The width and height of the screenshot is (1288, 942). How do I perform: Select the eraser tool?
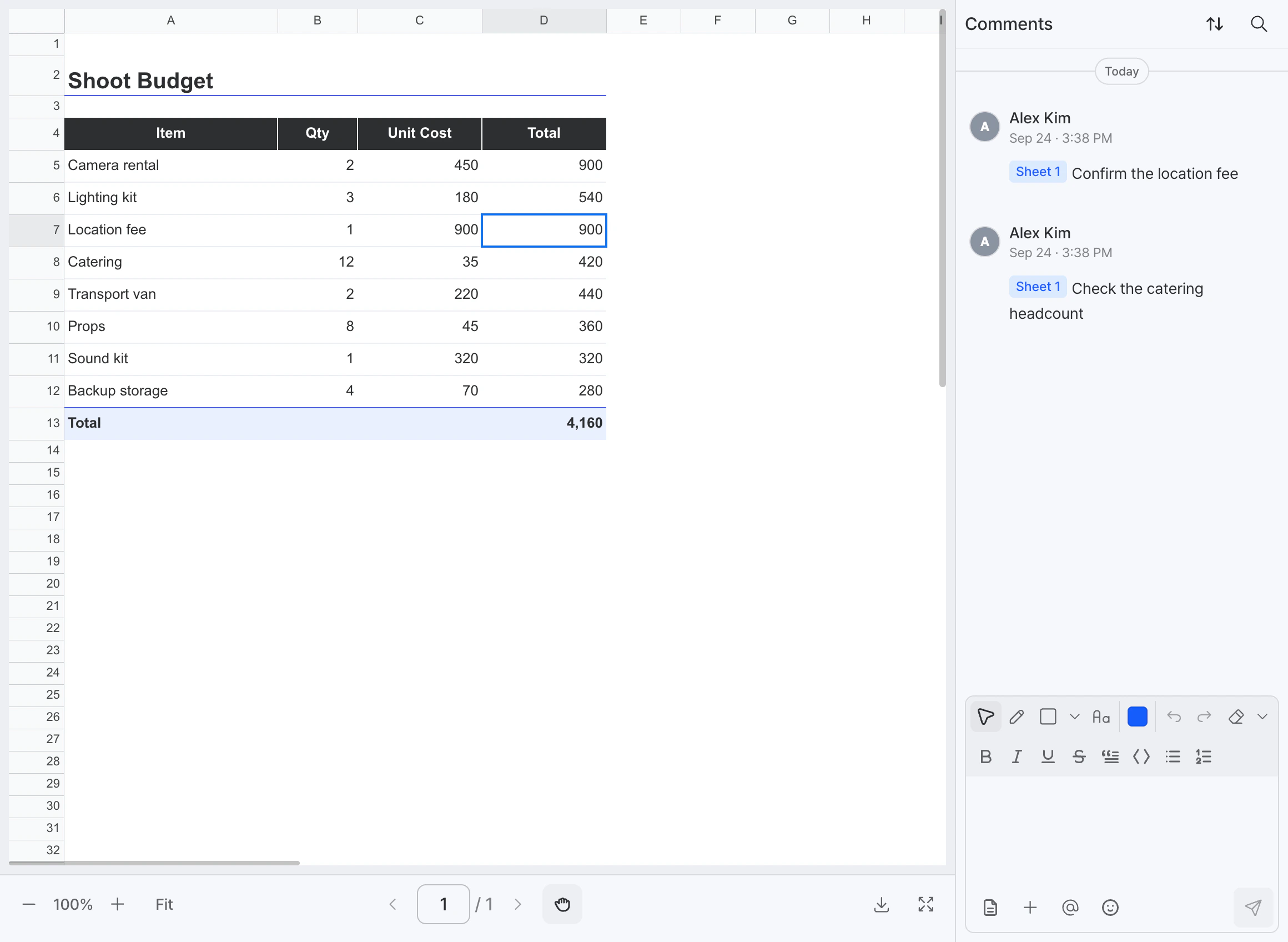pyautogui.click(x=1236, y=716)
